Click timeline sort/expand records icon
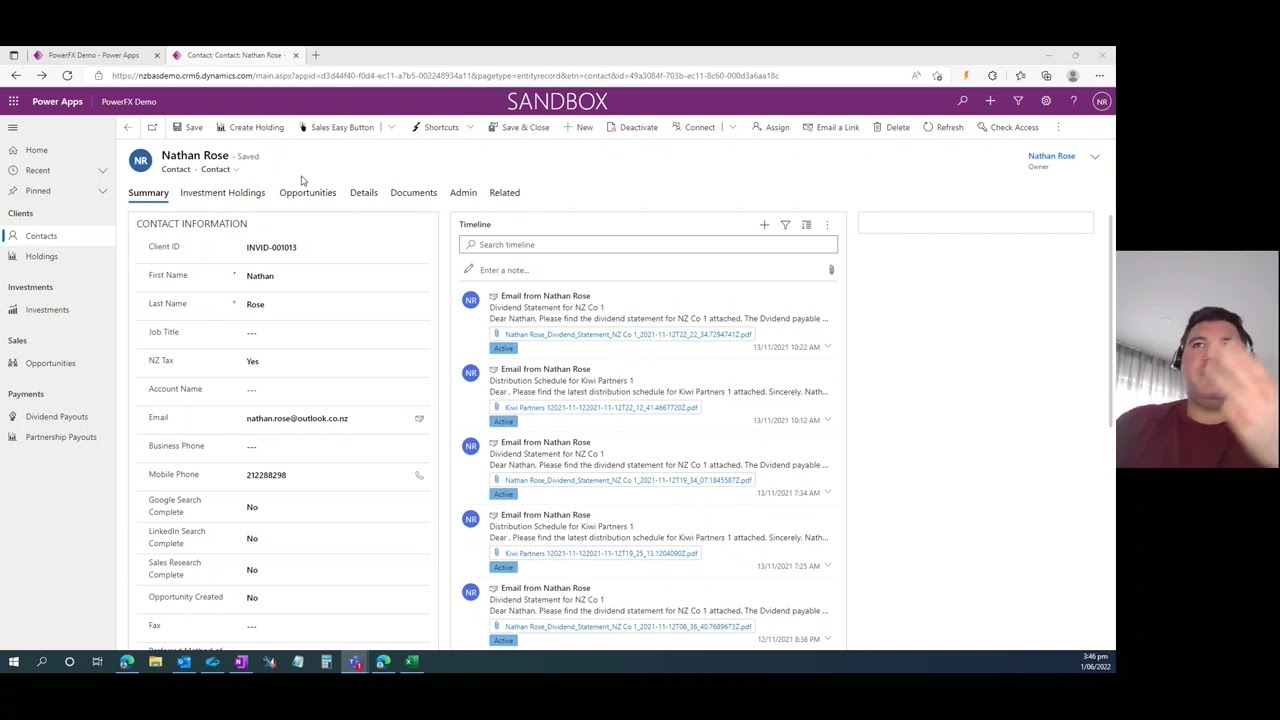Viewport: 1280px width, 720px height. pyautogui.click(x=806, y=225)
